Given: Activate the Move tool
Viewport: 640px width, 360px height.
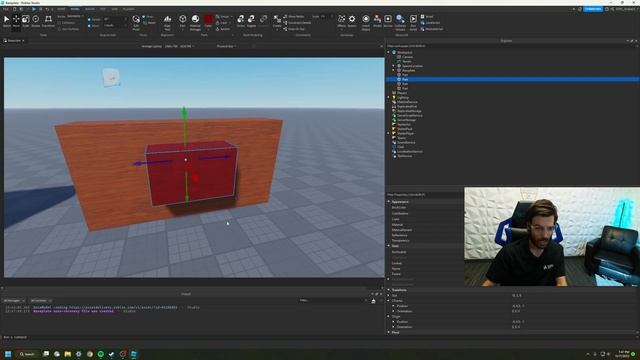Looking at the screenshot, I should (16, 21).
